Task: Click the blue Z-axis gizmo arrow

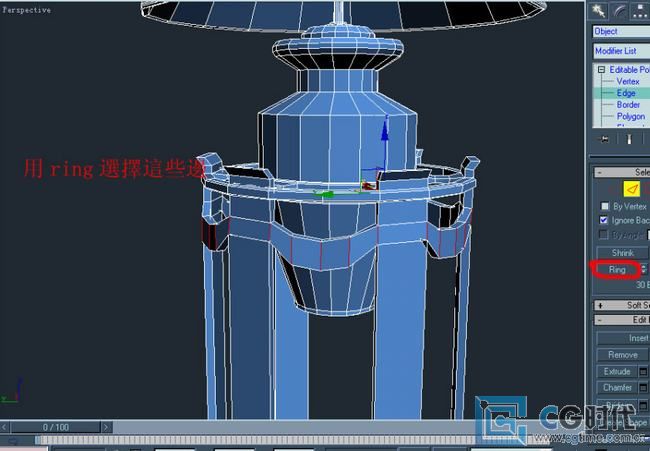Action: tap(385, 131)
